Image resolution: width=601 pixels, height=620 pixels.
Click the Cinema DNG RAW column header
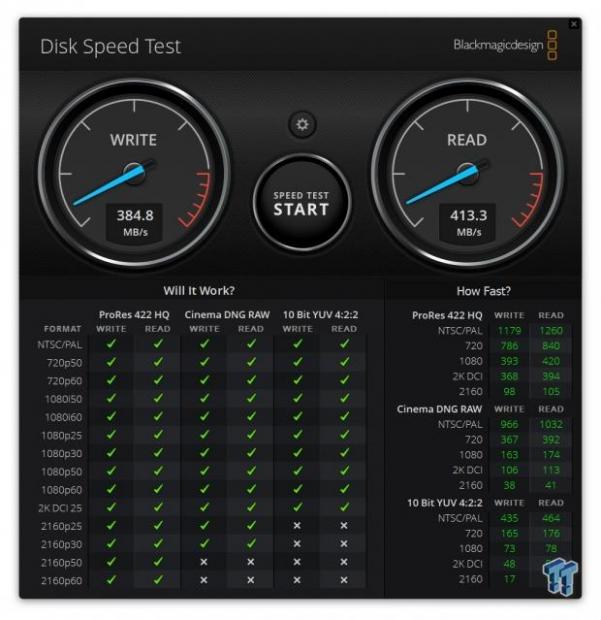pos(227,315)
